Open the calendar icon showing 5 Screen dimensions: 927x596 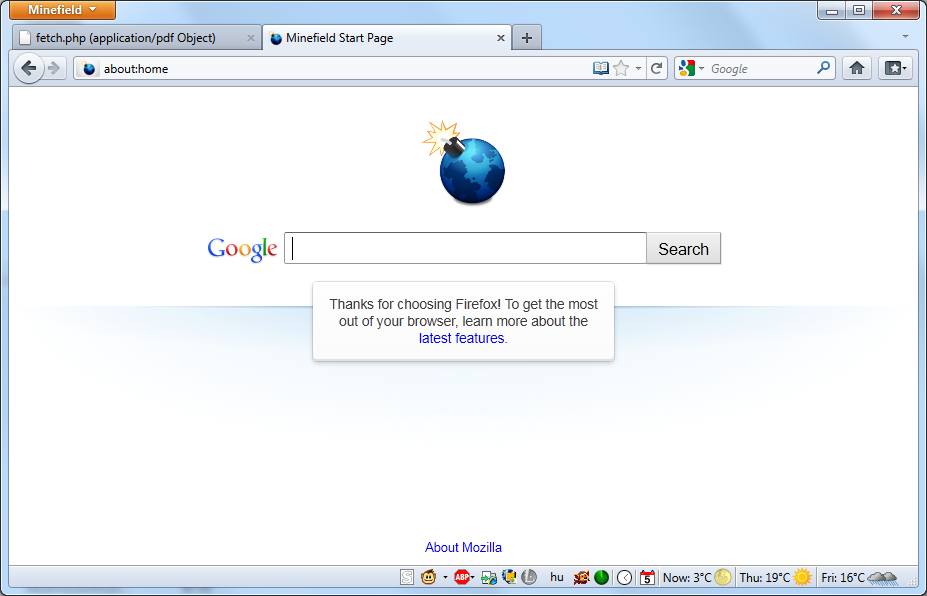[647, 578]
